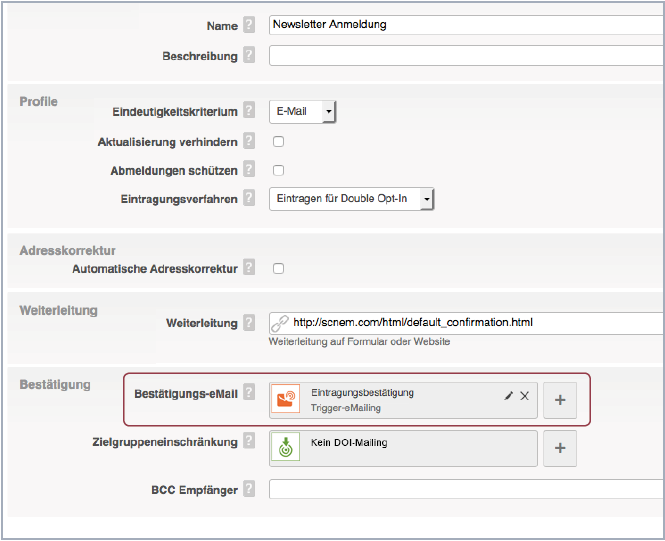
Task: Toggle Abmeldungen schützen checkbox
Action: click(279, 170)
